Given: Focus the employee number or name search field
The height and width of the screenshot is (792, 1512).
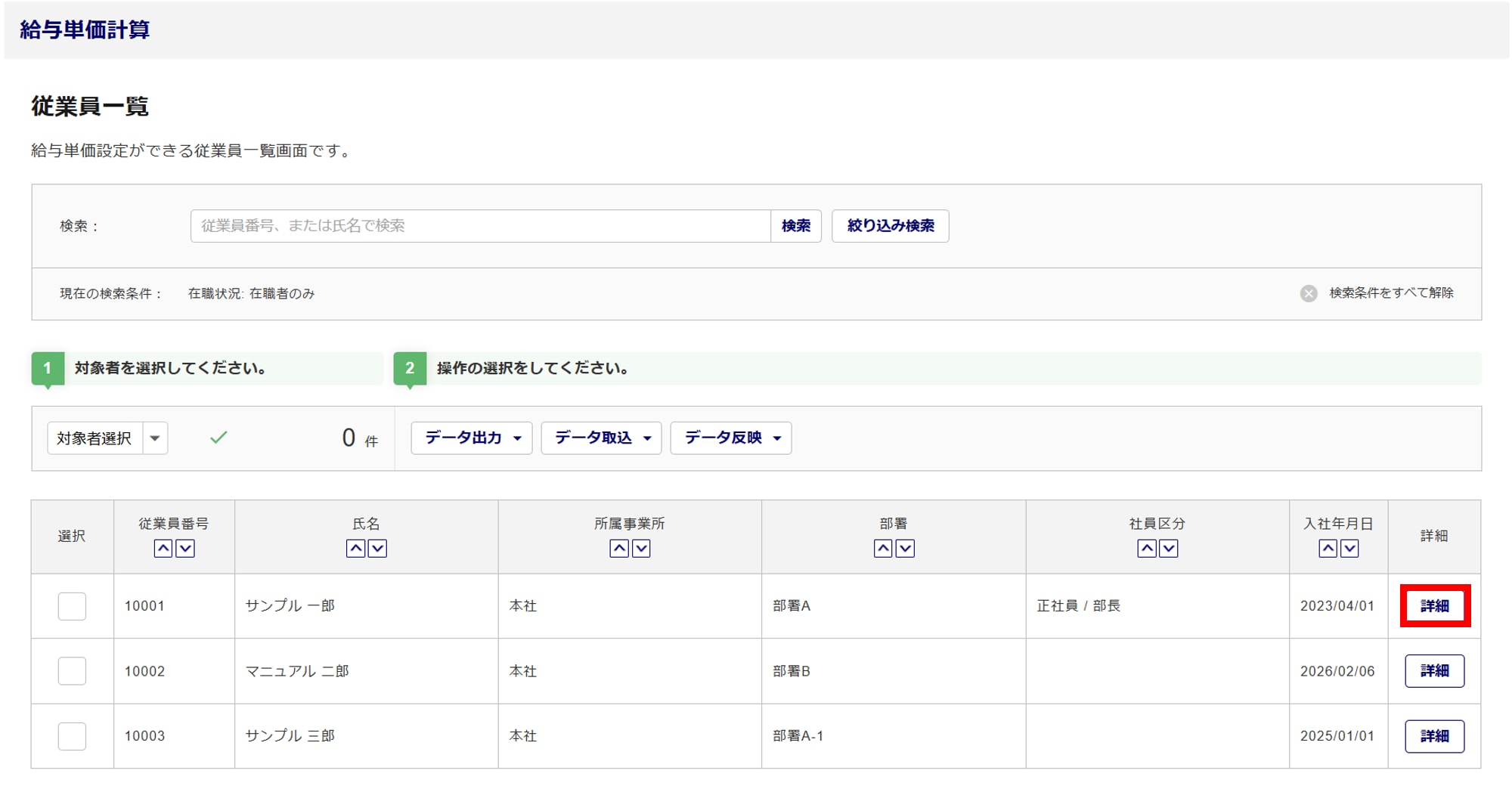Looking at the screenshot, I should (x=480, y=226).
